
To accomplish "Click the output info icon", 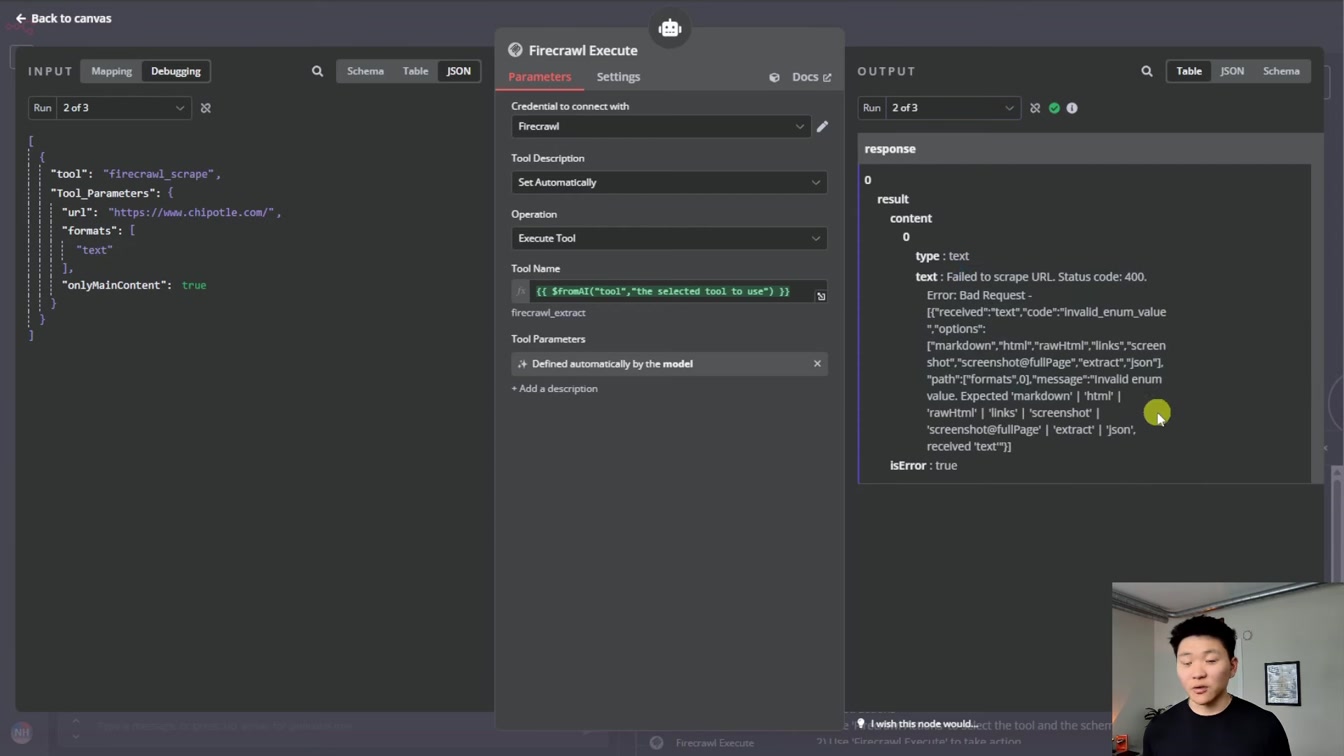I will coord(1072,108).
